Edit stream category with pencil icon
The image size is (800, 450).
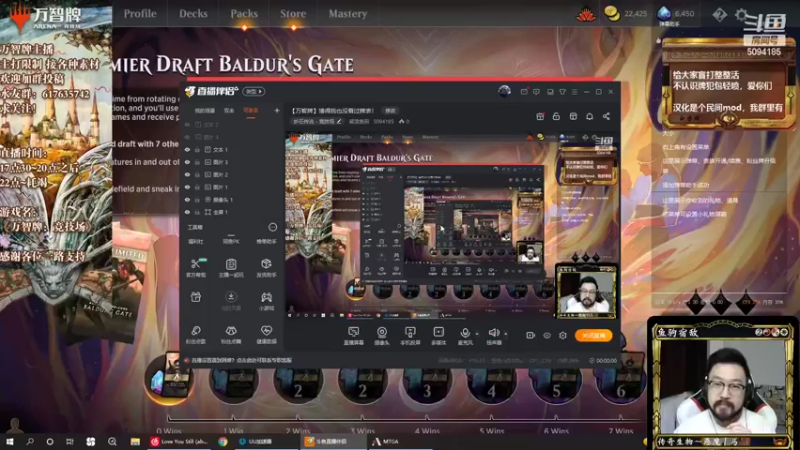[x=339, y=121]
